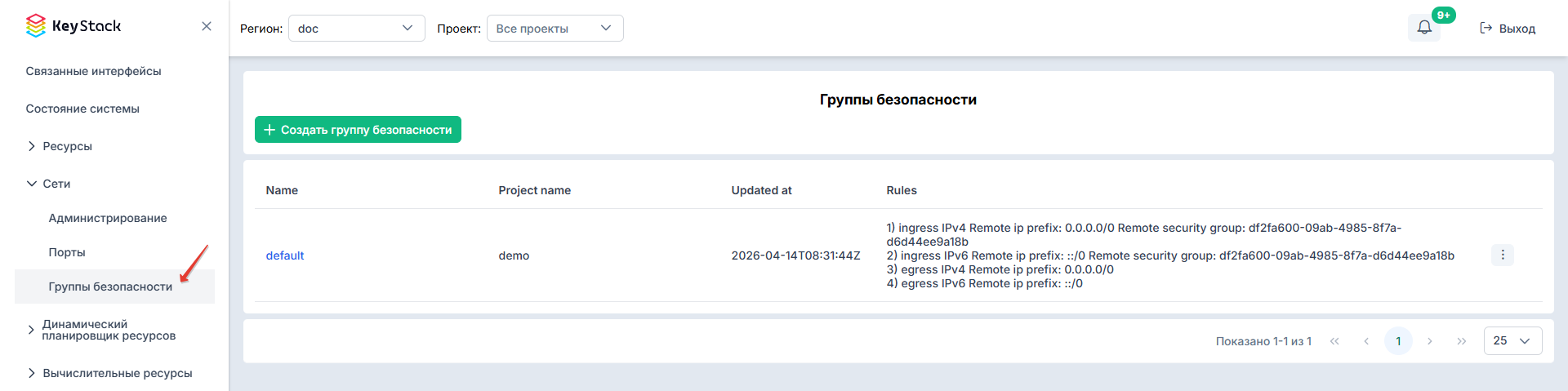Open the default security group link
This screenshot has height=391, width=1568.
coord(285,255)
